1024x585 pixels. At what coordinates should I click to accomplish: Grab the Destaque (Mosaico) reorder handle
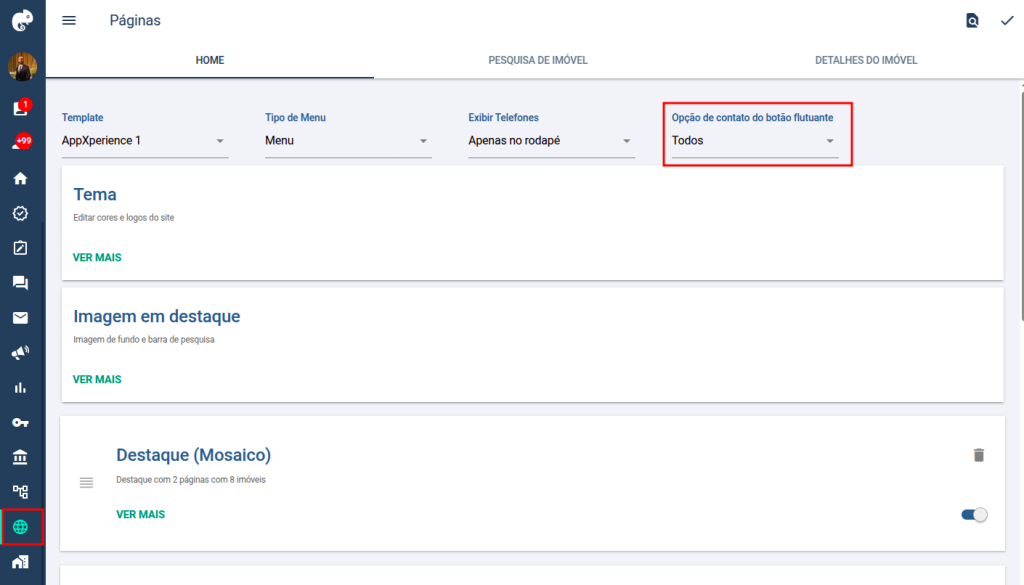click(x=86, y=482)
